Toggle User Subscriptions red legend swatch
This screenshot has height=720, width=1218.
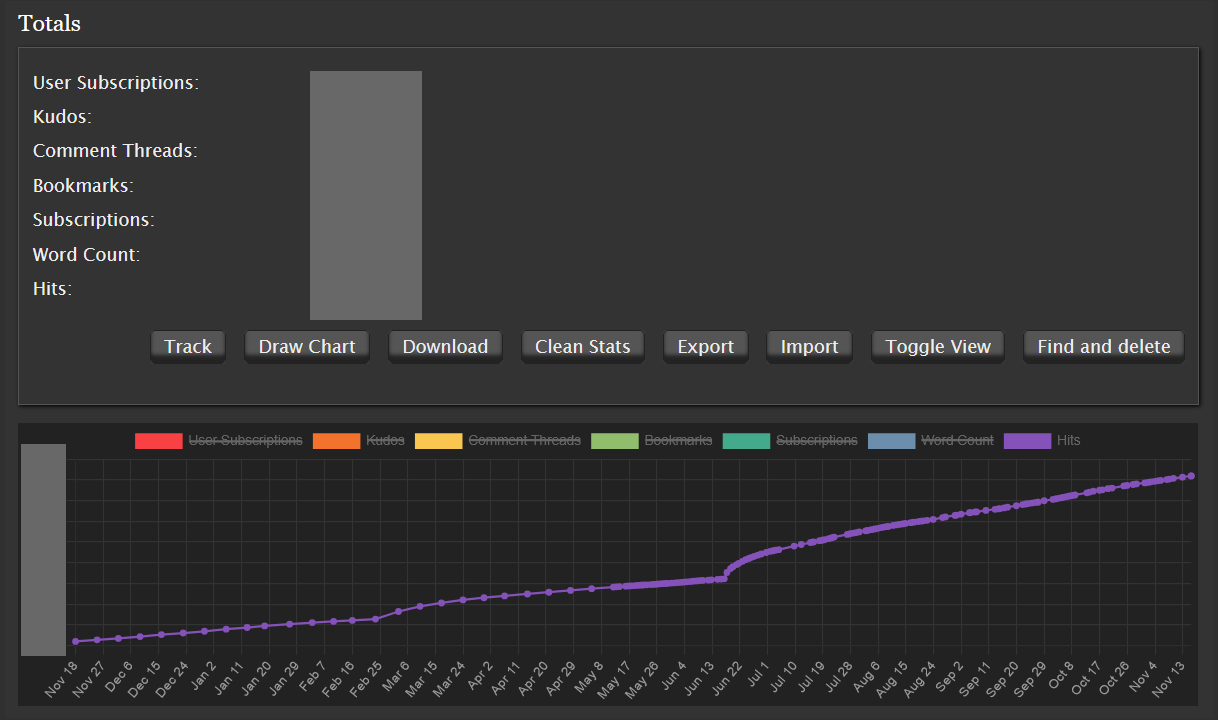[159, 441]
